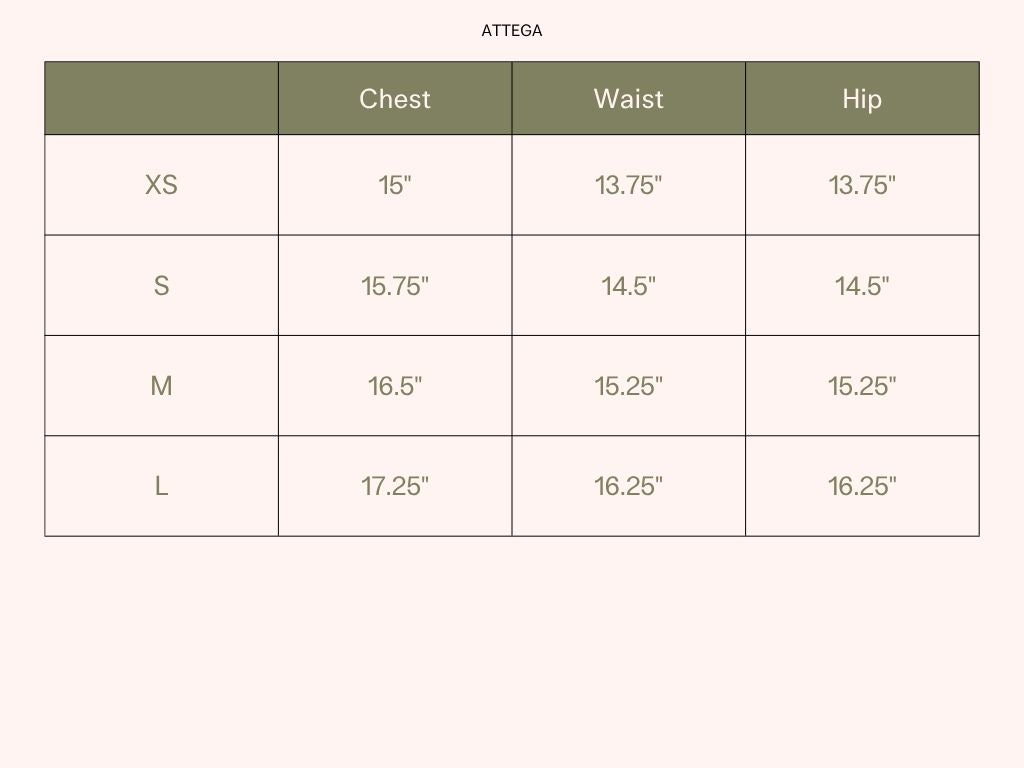Click the M waist value 15.25"
Viewport: 1024px width, 768px height.
[628, 386]
